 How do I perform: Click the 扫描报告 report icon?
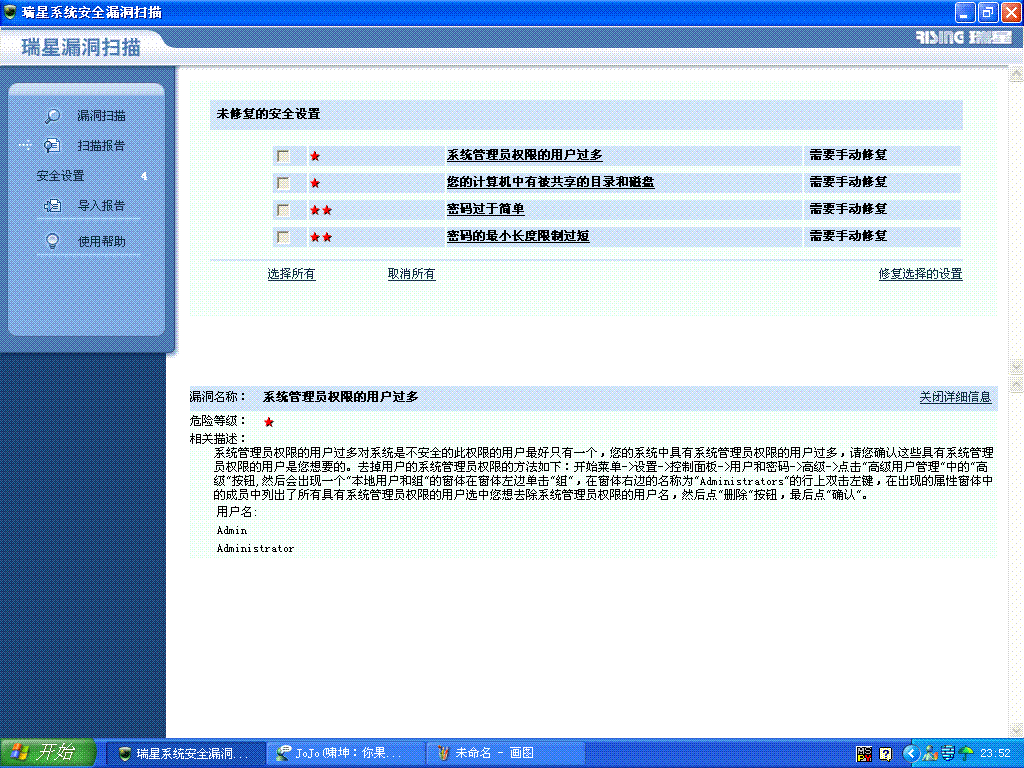pyautogui.click(x=52, y=146)
